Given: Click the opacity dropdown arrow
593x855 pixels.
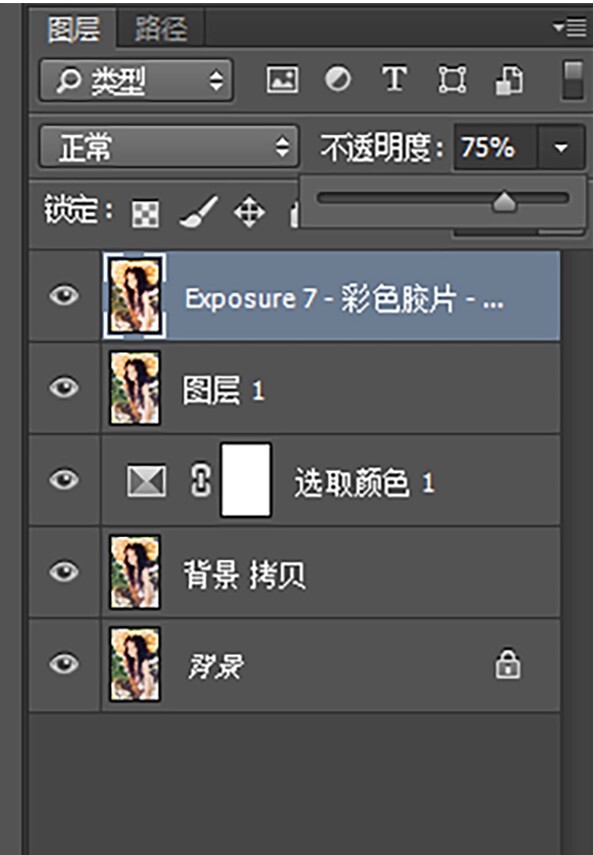Looking at the screenshot, I should click(561, 147).
